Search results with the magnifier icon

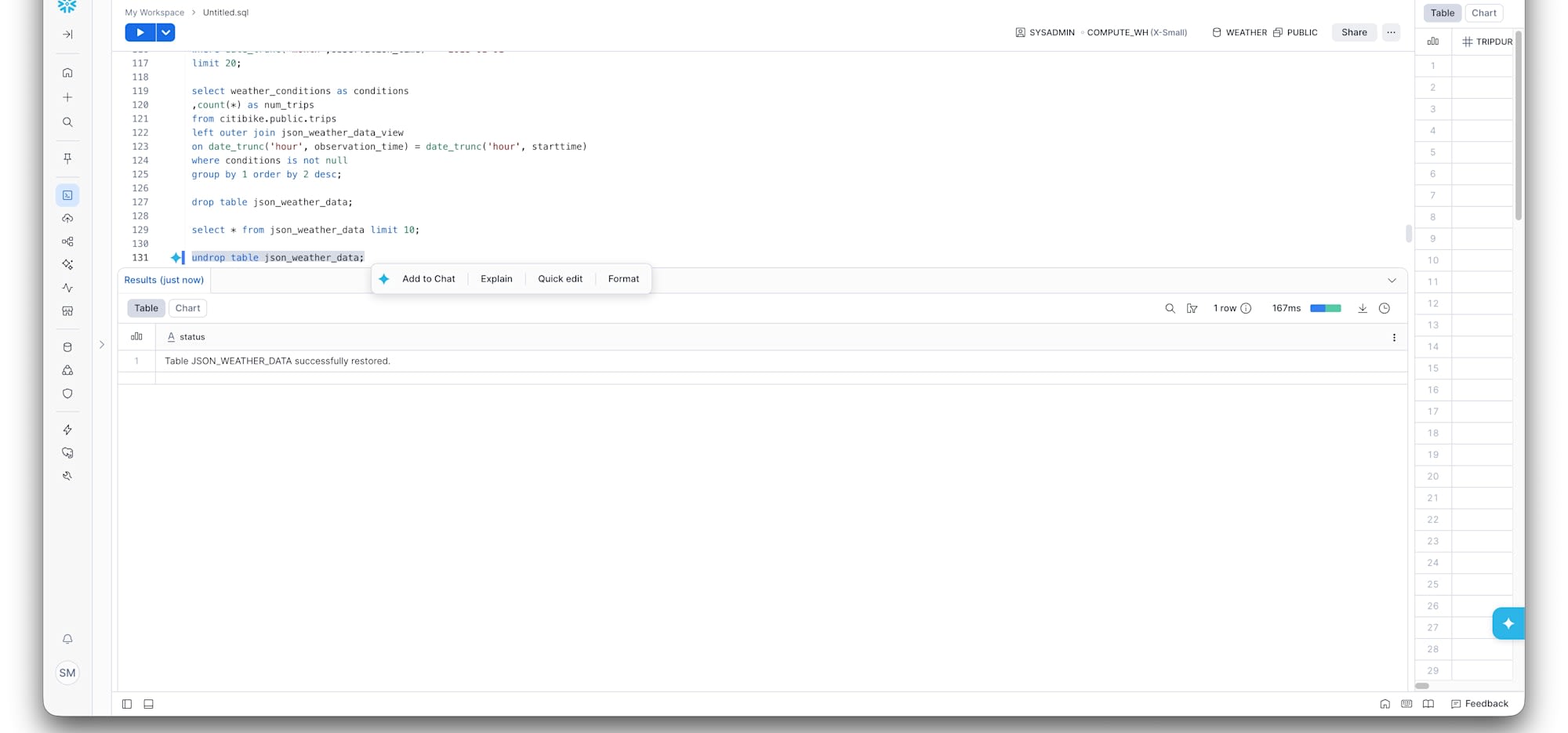point(1170,308)
